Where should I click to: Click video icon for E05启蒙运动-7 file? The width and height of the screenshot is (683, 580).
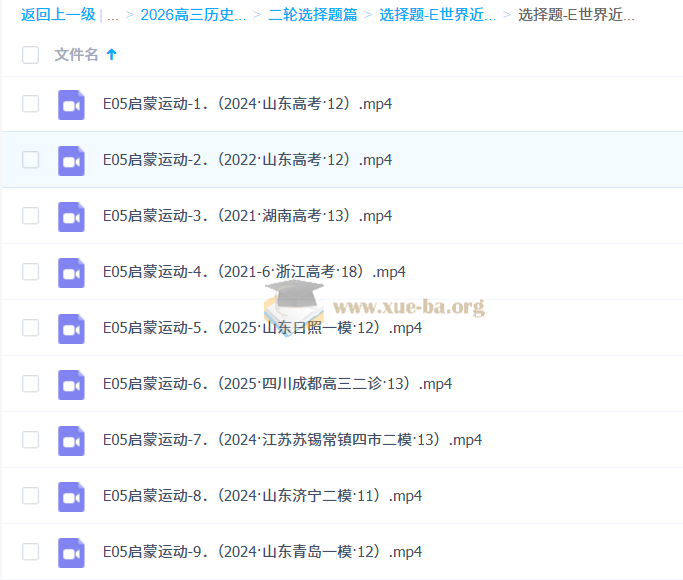coord(71,440)
